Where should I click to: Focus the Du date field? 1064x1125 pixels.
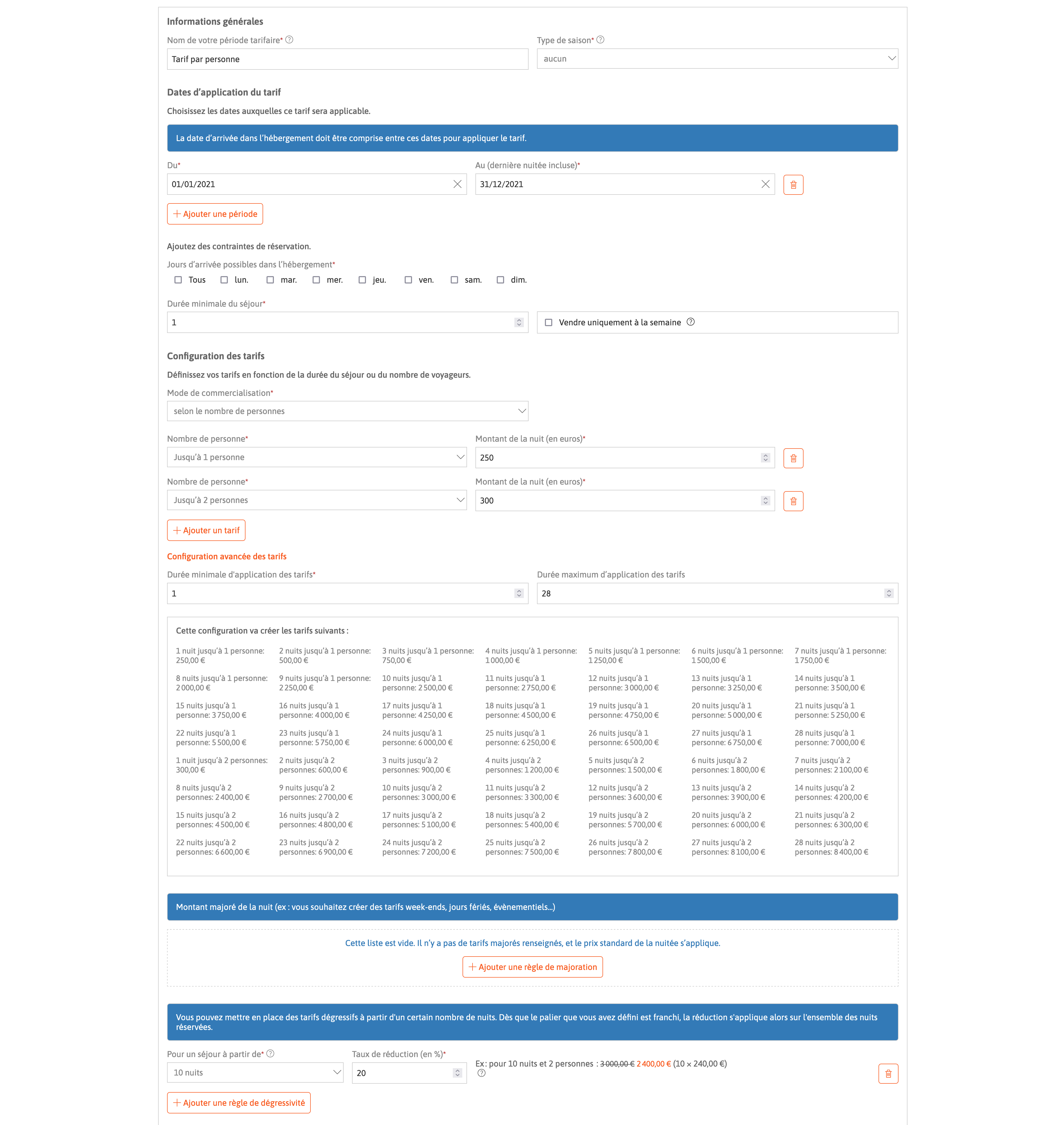click(317, 184)
